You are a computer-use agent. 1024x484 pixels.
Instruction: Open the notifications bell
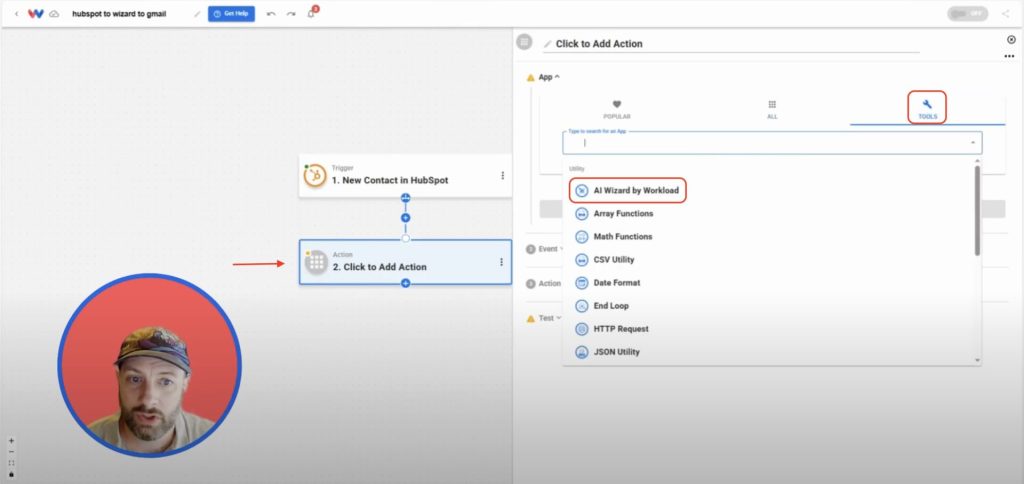point(312,13)
